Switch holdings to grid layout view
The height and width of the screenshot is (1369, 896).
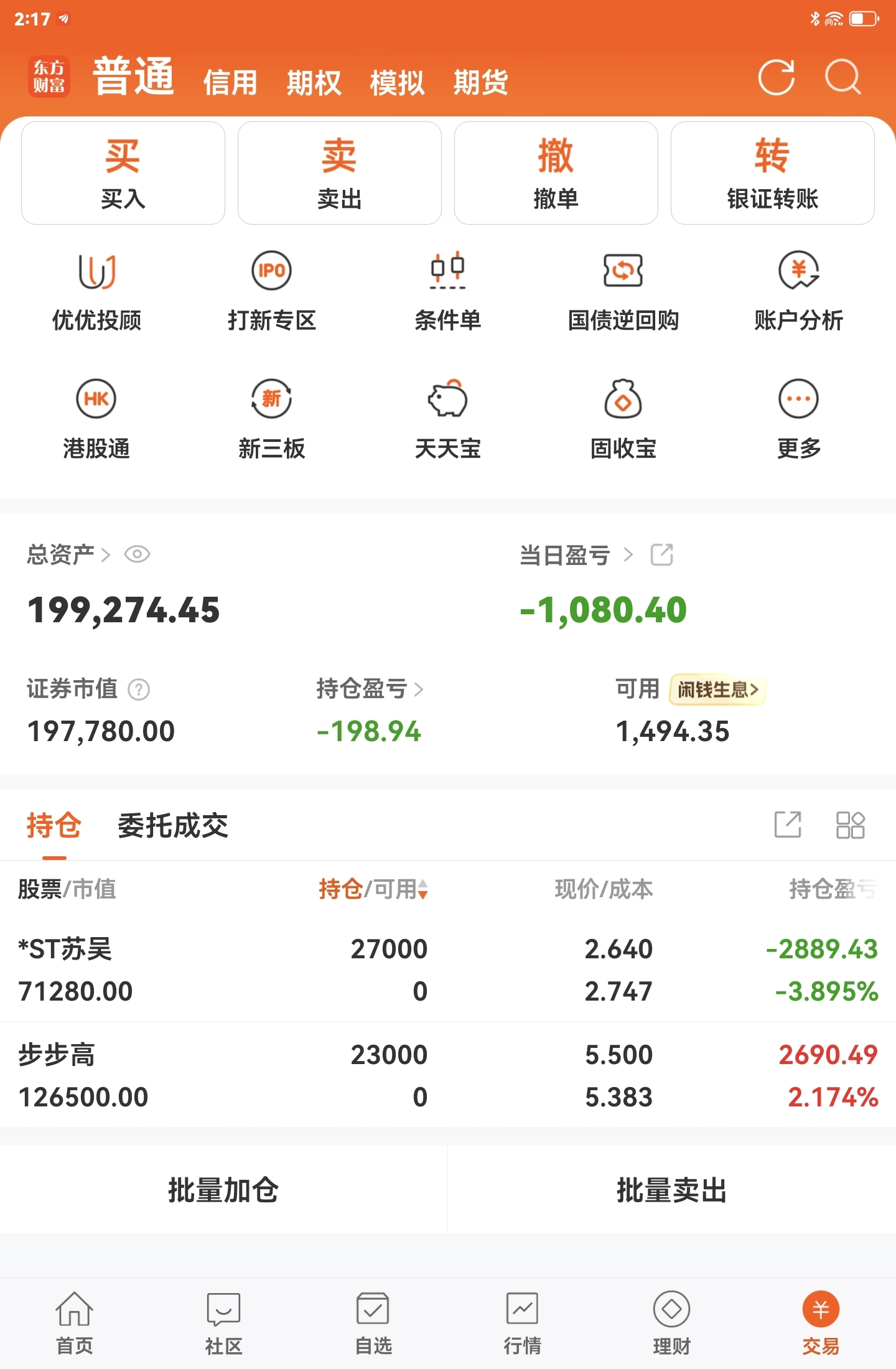tap(851, 825)
